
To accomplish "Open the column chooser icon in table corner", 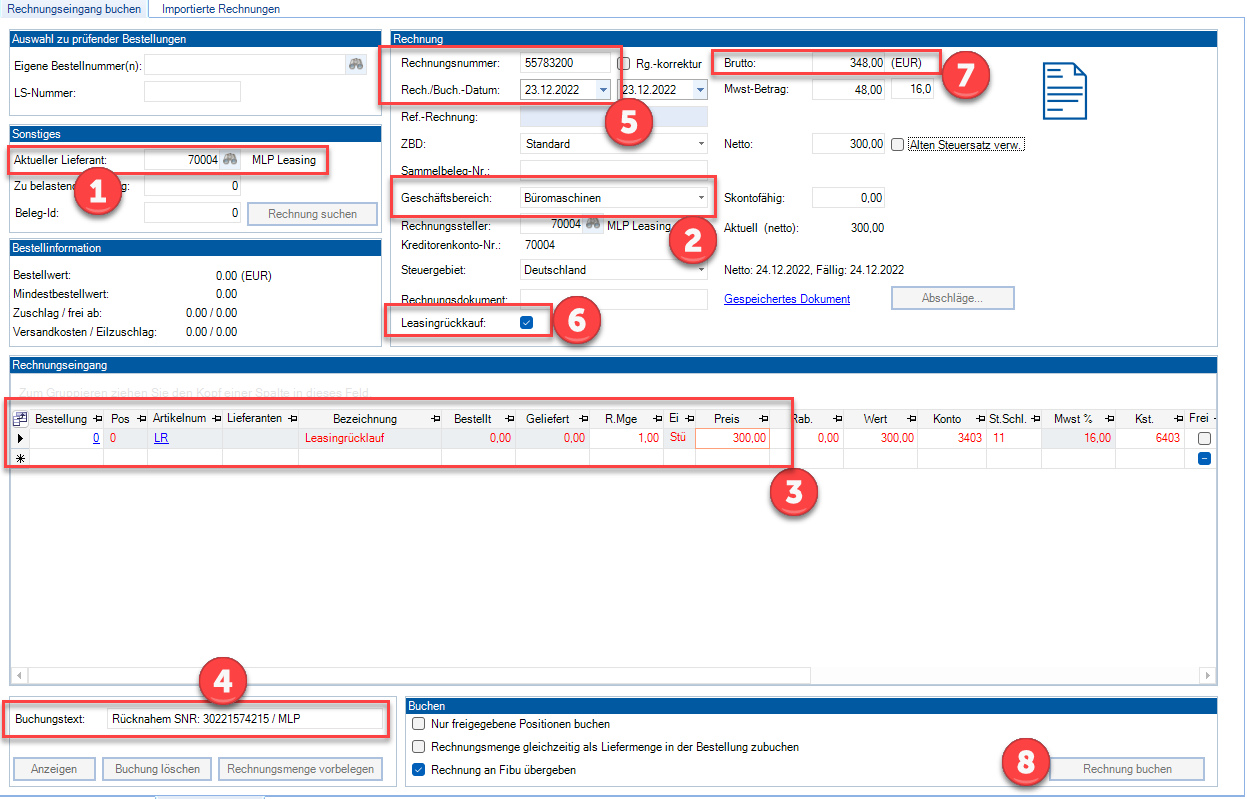I will click(20, 419).
